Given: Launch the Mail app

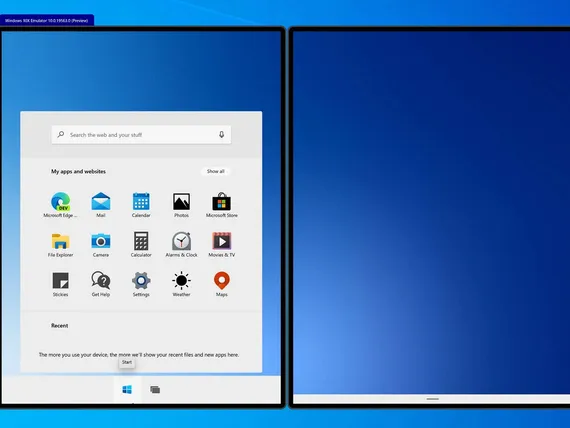Looking at the screenshot, I should (101, 205).
